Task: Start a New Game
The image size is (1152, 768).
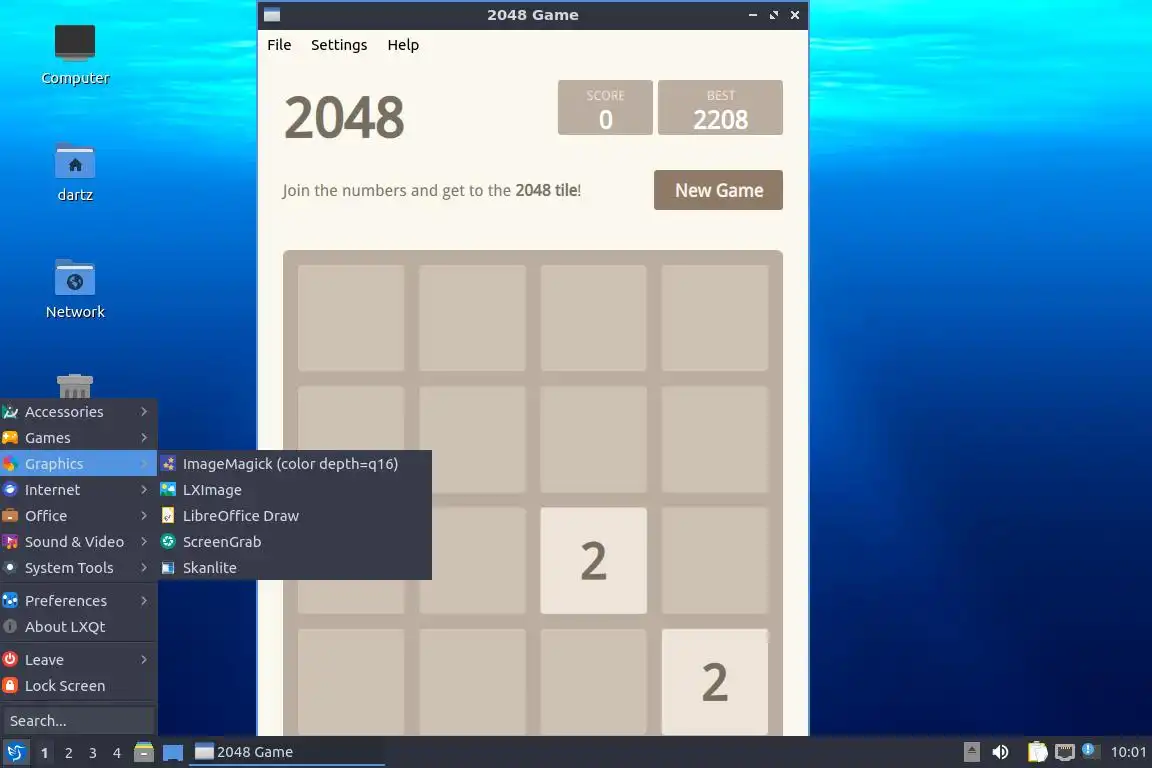Action: click(x=719, y=190)
